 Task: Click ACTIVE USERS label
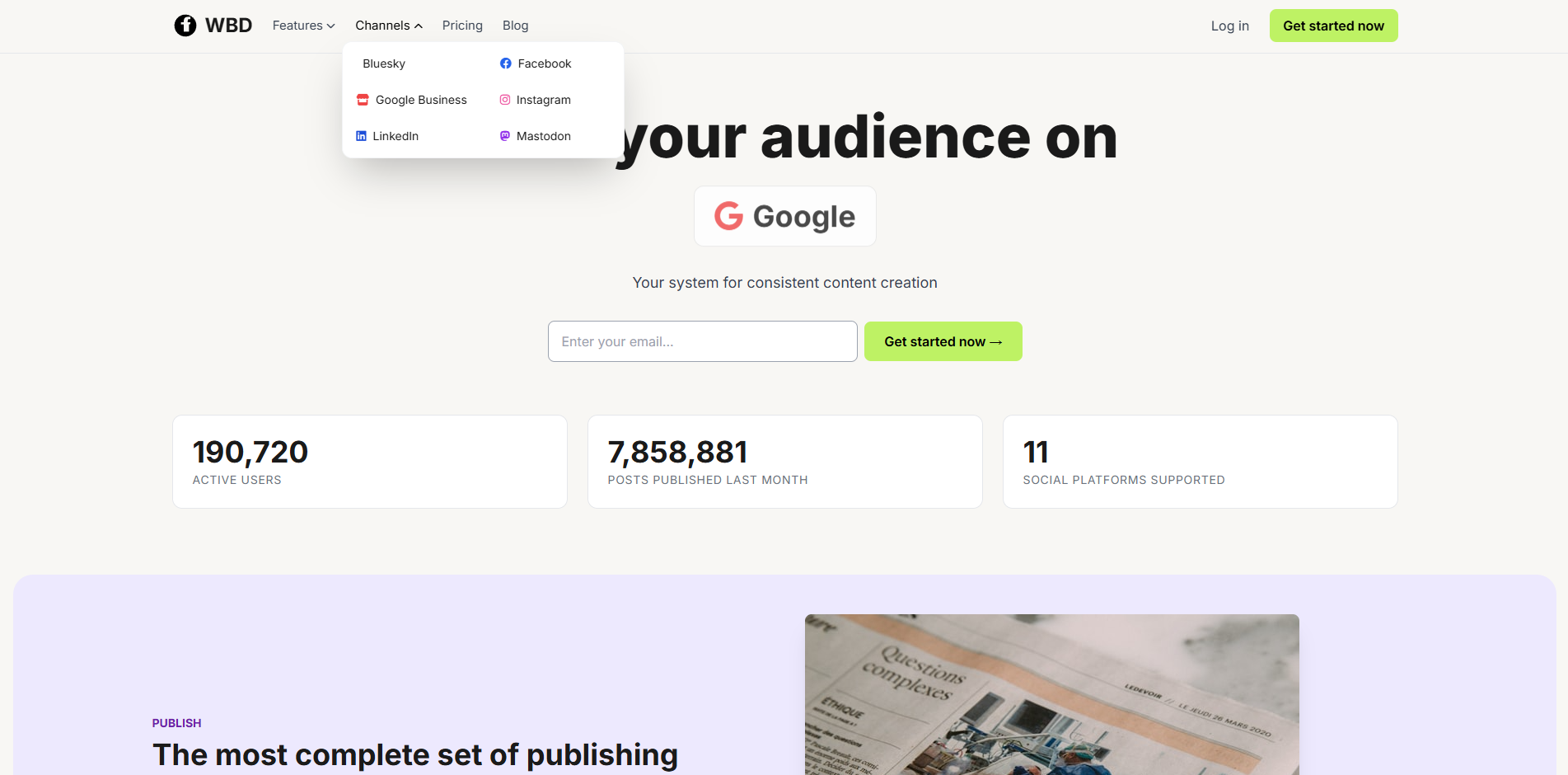[x=236, y=480]
